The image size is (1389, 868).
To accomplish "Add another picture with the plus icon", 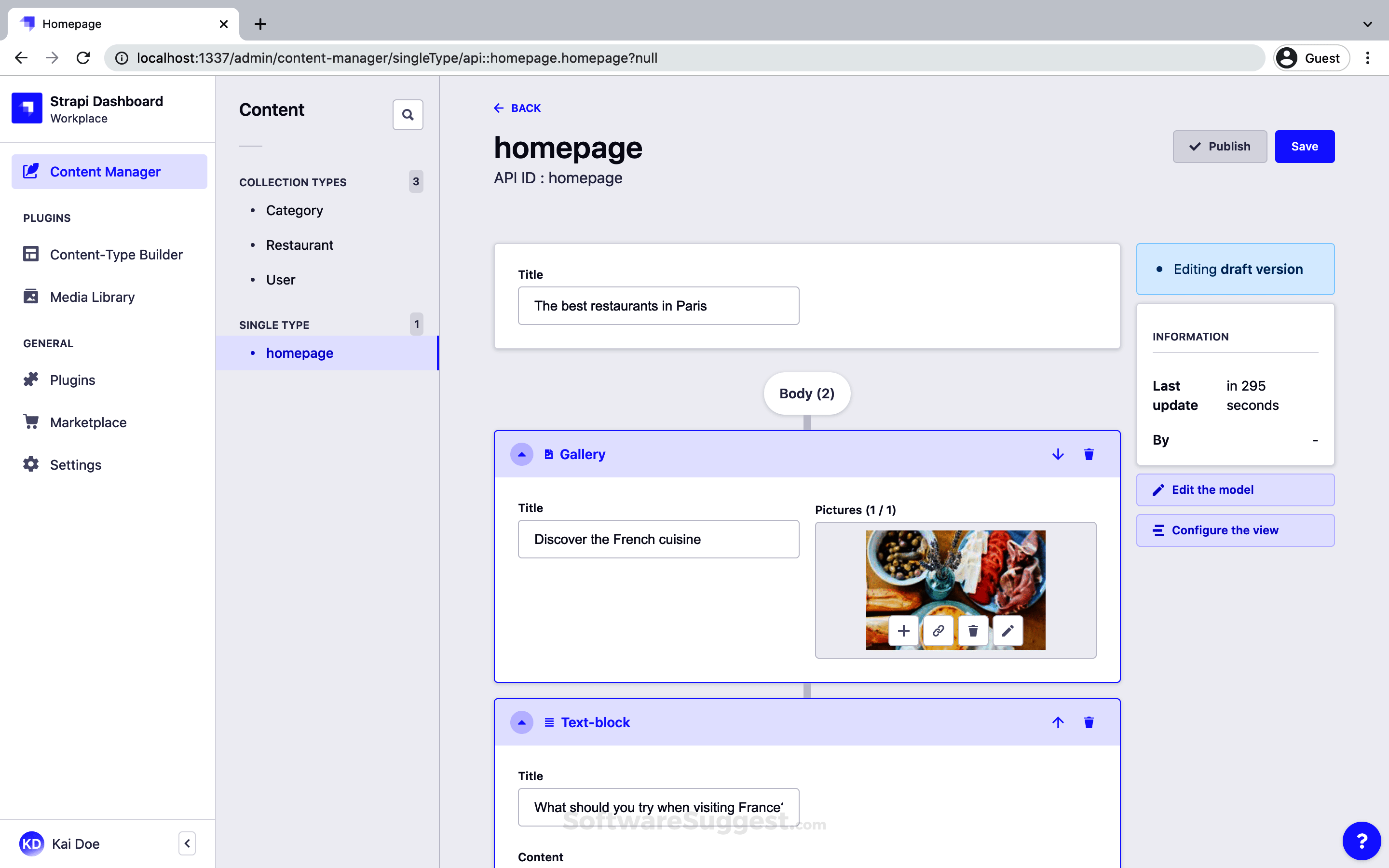I will [x=903, y=630].
